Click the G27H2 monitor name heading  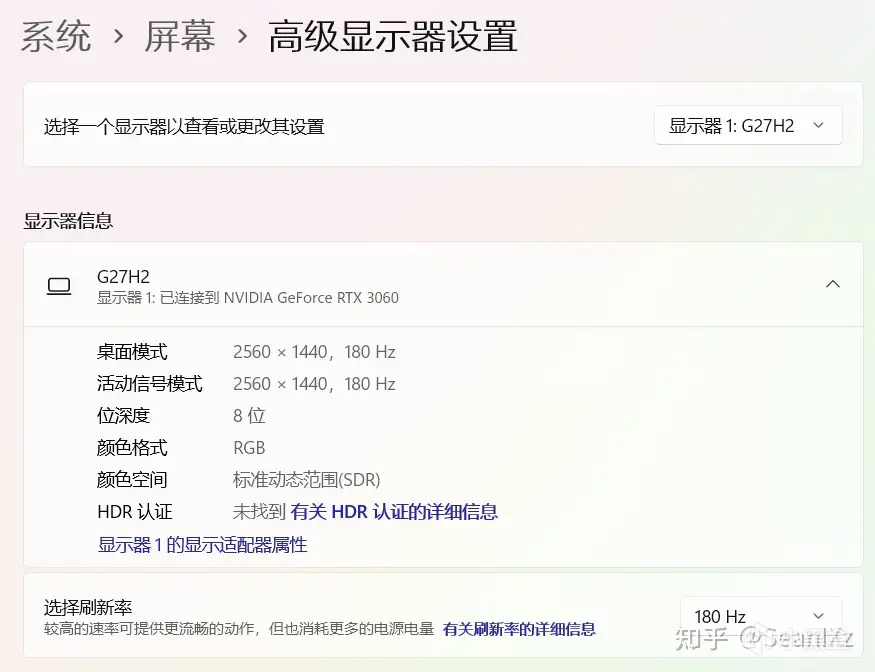coord(123,277)
